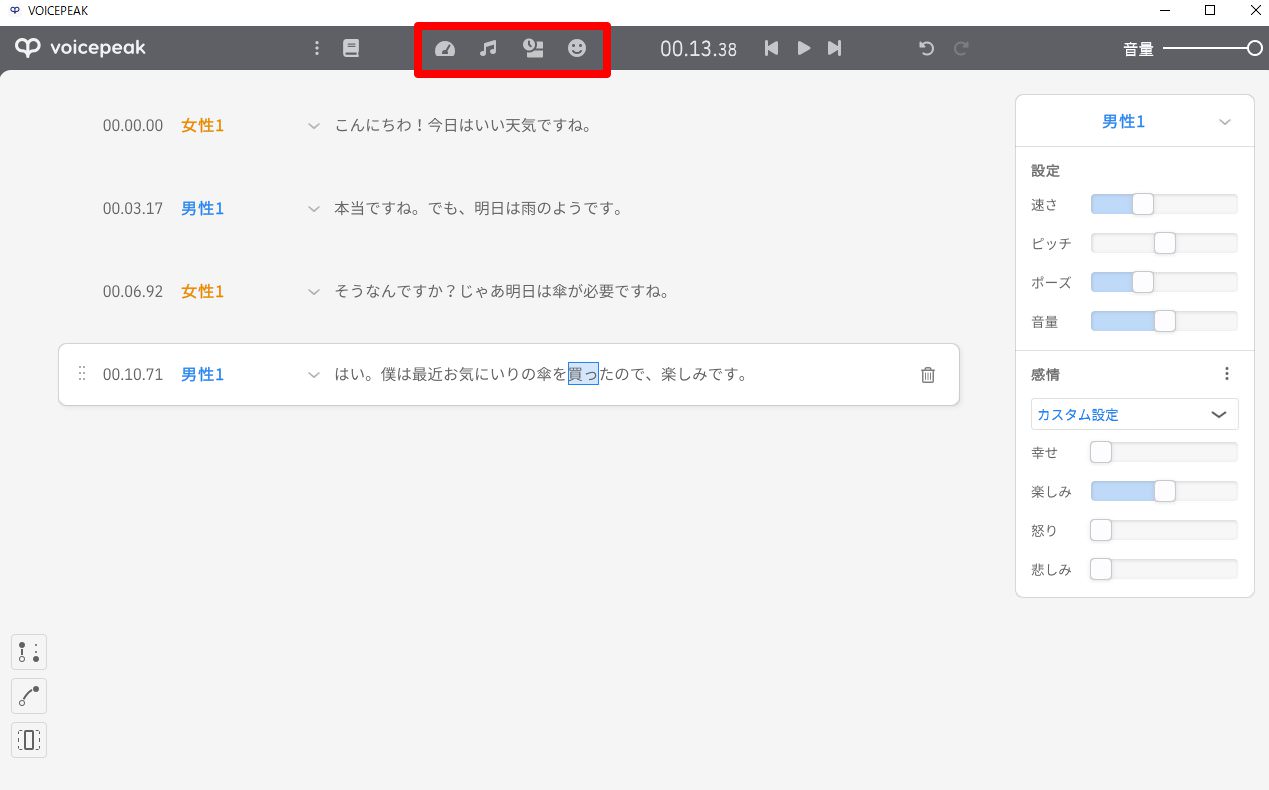
Task: Expand narrator dropdown for 00.10.71 line
Action: pyautogui.click(x=314, y=375)
